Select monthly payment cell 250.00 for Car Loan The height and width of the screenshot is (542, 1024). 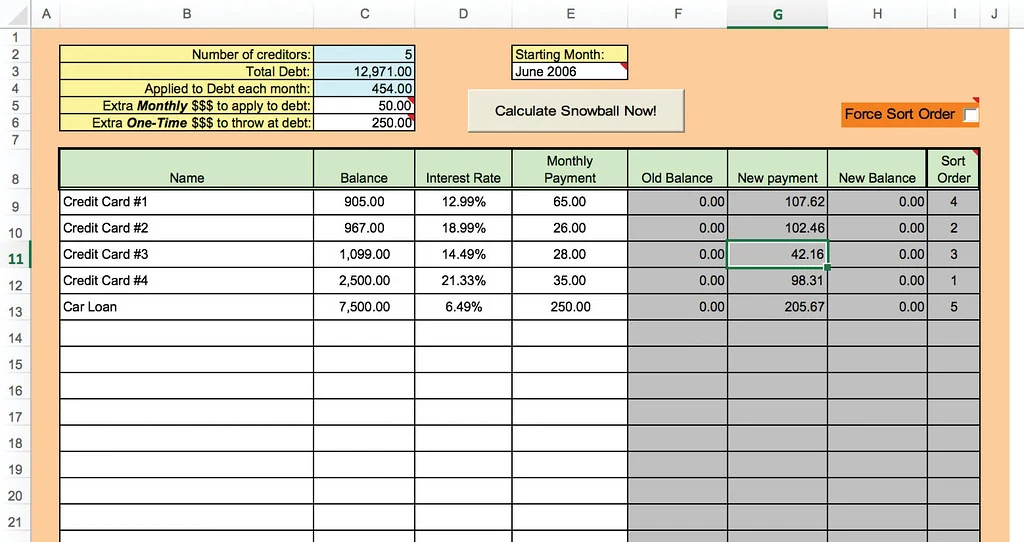click(x=570, y=306)
